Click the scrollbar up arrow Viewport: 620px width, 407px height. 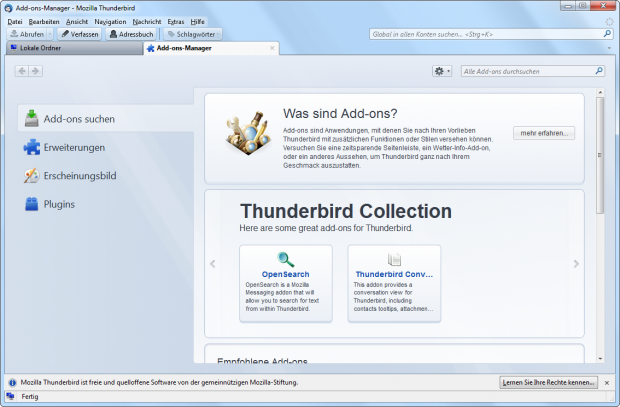click(x=600, y=92)
